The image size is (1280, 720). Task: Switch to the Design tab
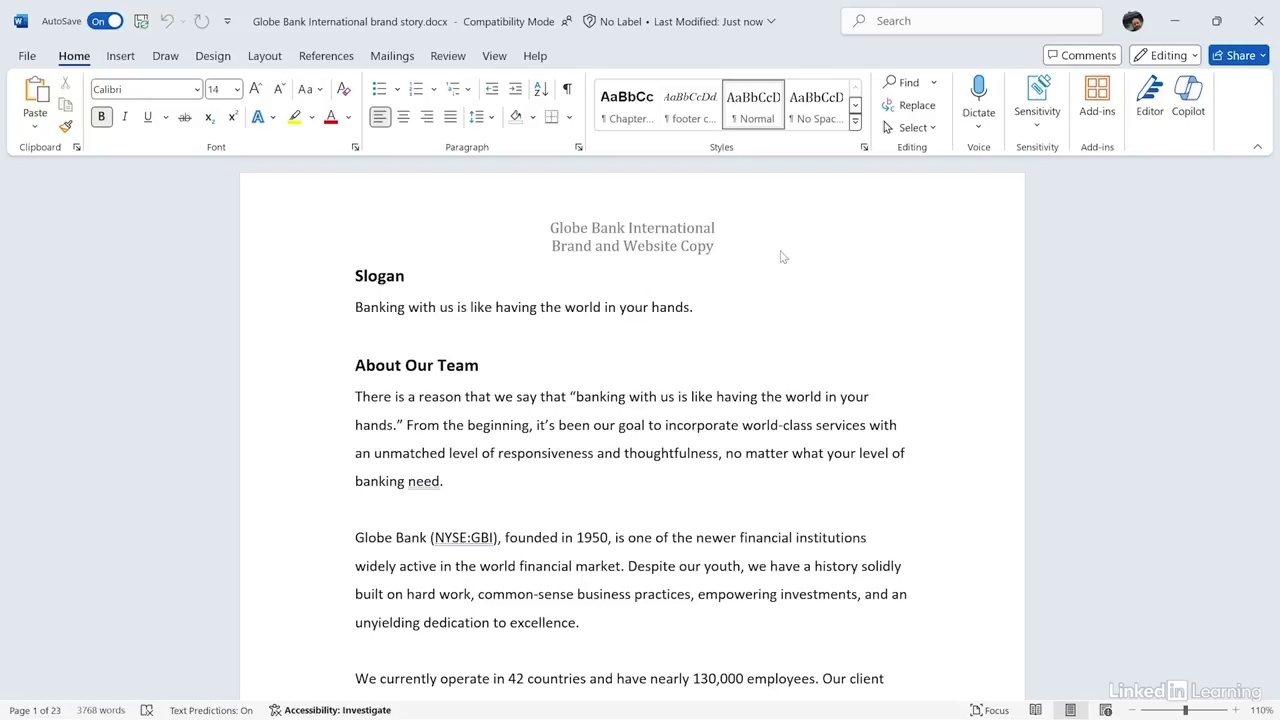click(x=212, y=56)
